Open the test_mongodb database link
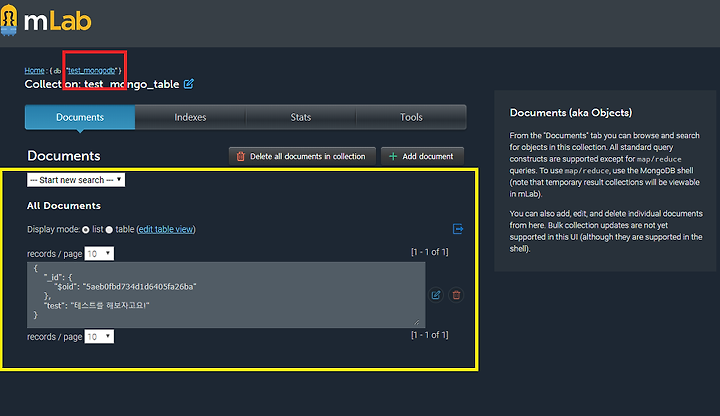The height and width of the screenshot is (416, 720). [92, 70]
